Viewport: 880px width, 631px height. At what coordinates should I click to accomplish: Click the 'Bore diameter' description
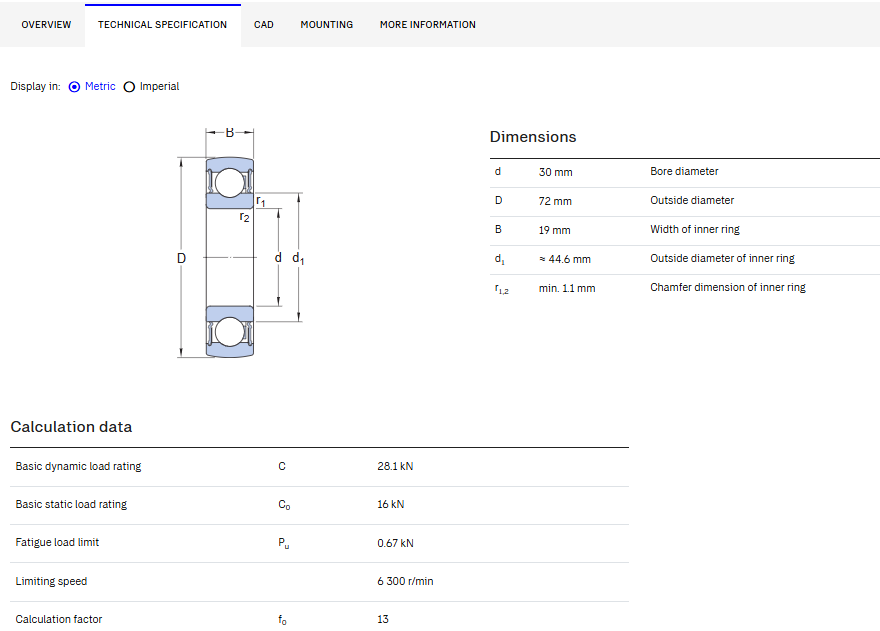coord(684,171)
